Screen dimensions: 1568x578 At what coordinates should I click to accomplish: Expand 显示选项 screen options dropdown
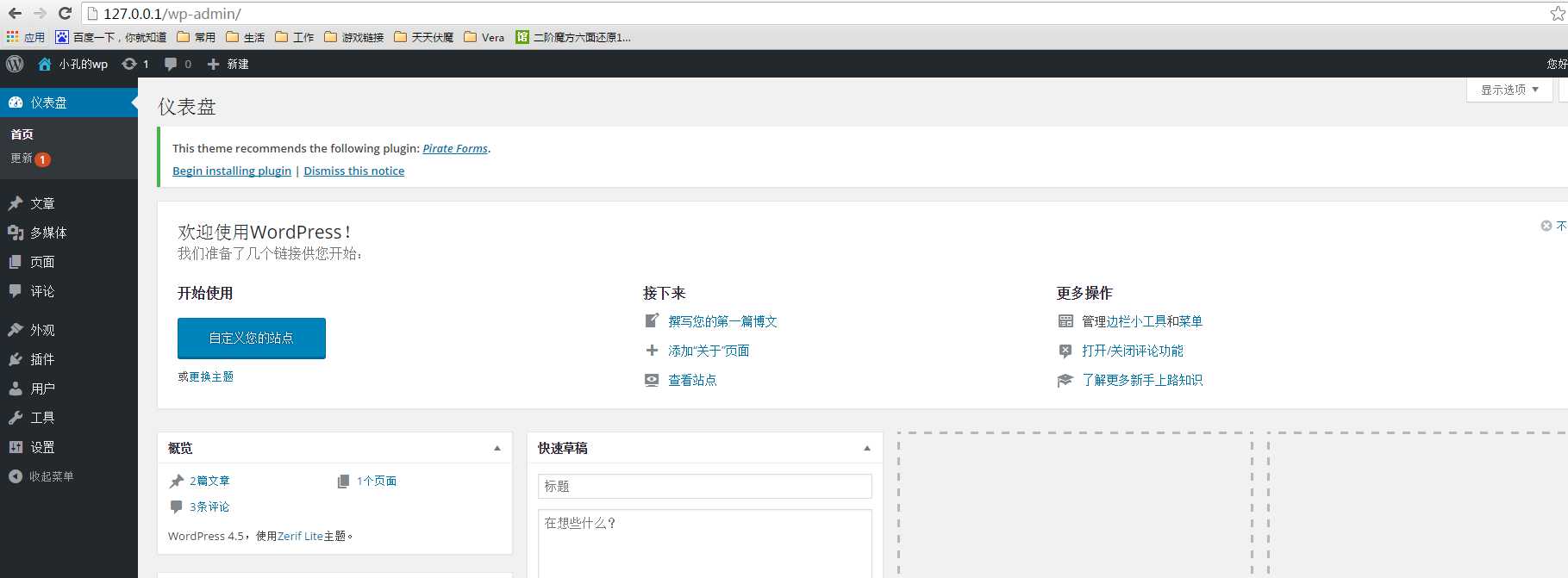[1509, 90]
